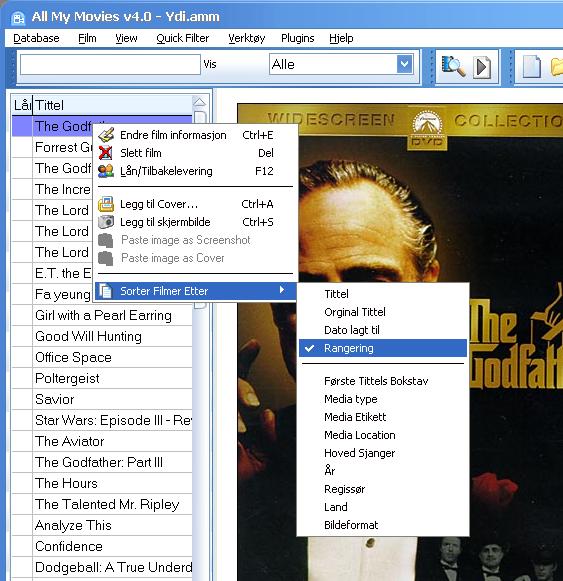
Task: Select Fa yeung row in the list
Action: (52, 295)
